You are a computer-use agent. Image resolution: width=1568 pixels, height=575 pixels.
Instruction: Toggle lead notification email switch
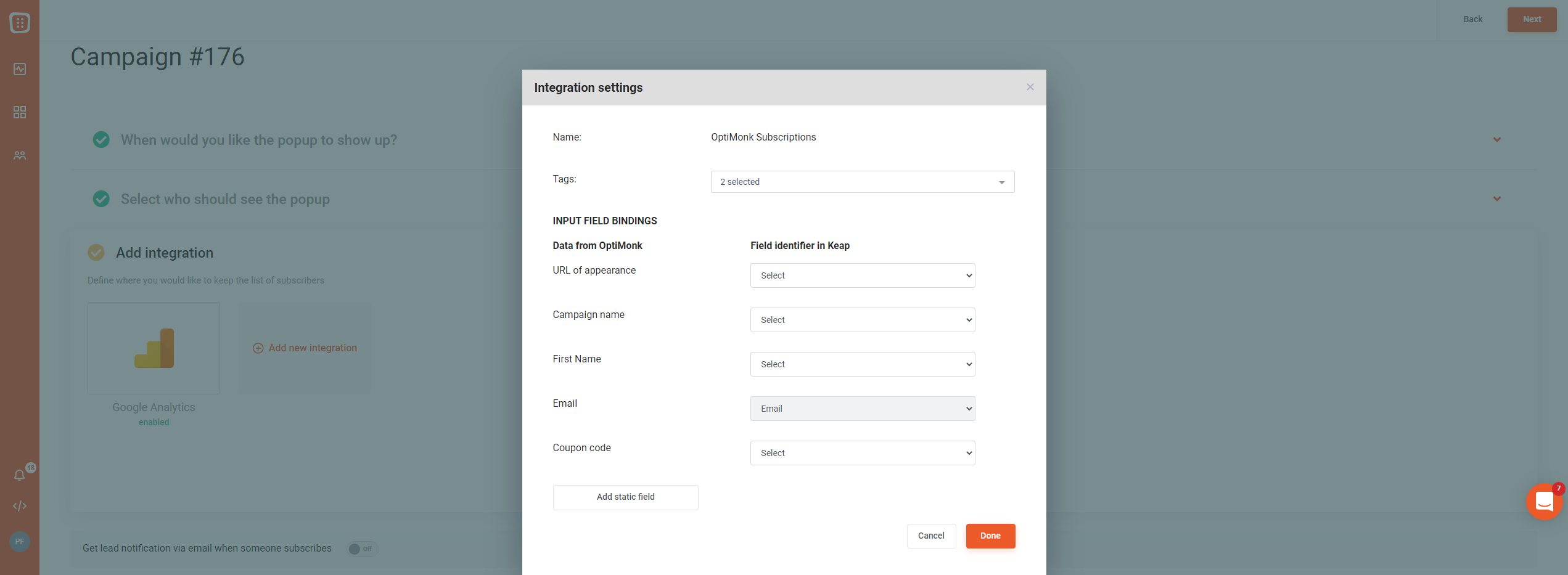(362, 548)
